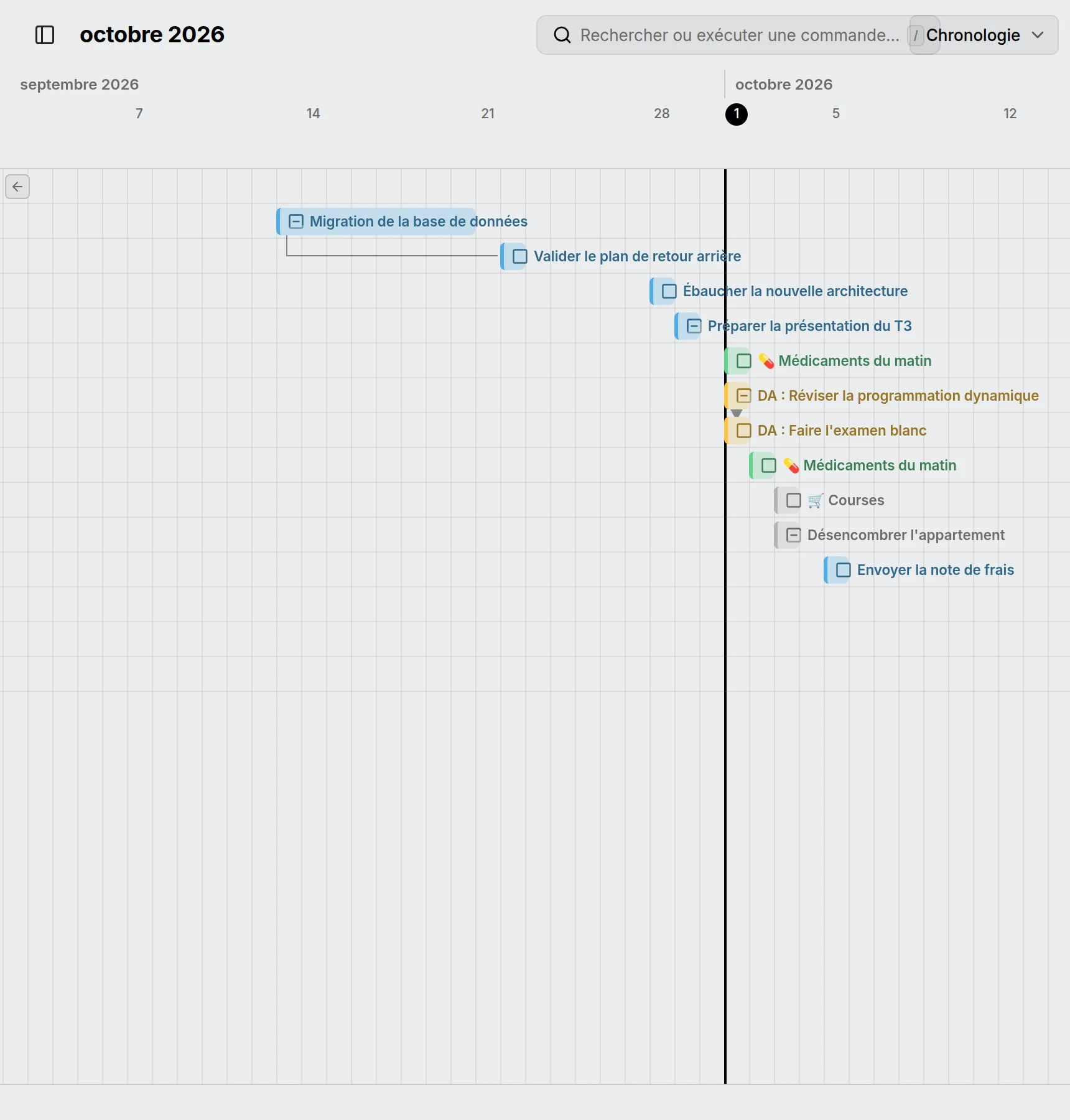Focus the Rechercher ou exécuter une commande field
Image resolution: width=1070 pixels, height=1120 pixels.
[739, 35]
